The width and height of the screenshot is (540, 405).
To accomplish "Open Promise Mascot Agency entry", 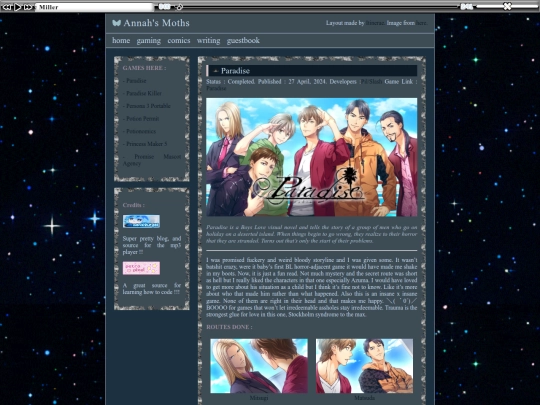I will 152,160.
